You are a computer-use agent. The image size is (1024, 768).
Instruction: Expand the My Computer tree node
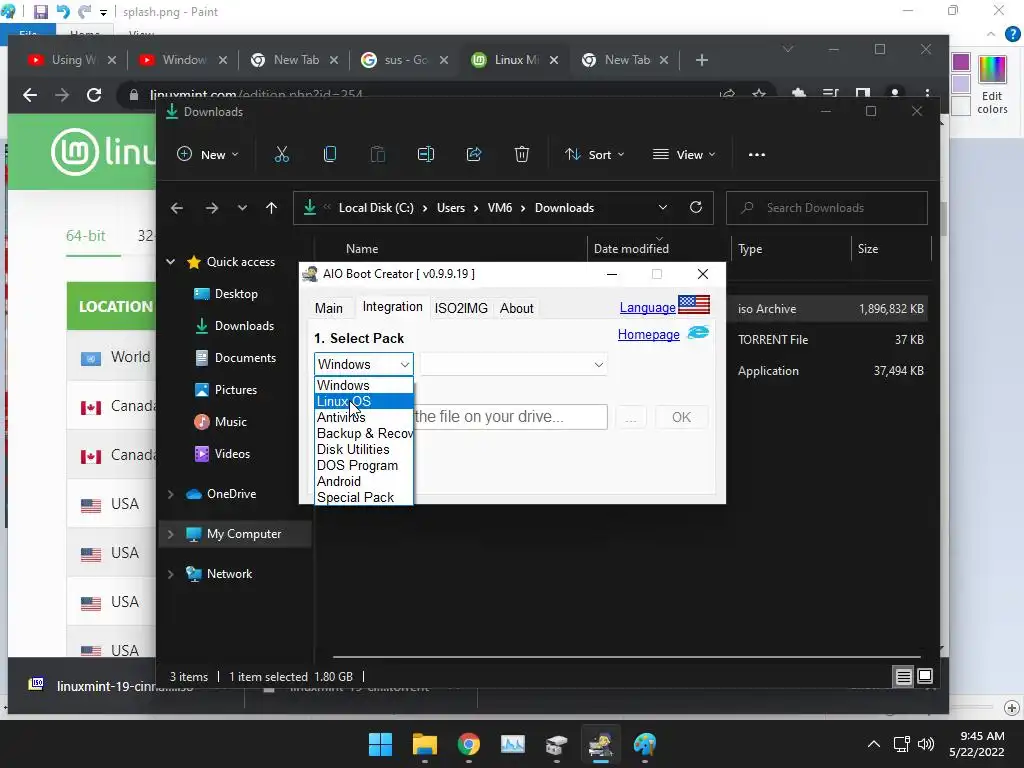[x=170, y=534]
